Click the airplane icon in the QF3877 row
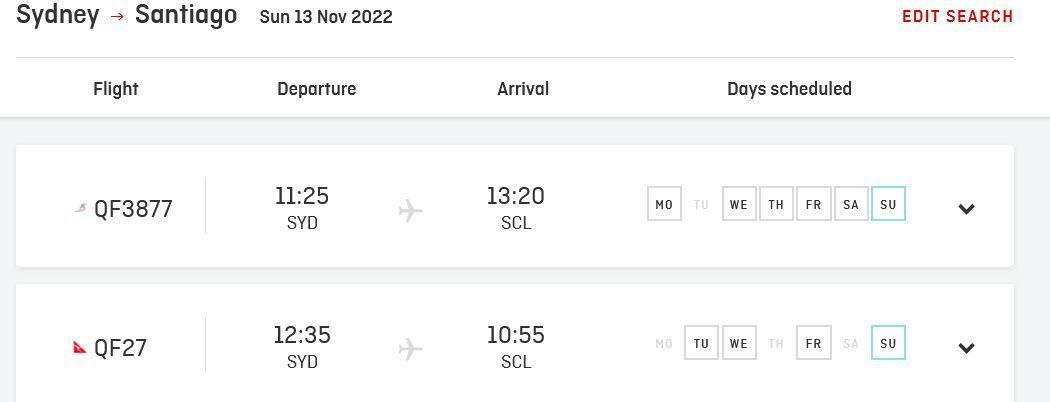 pos(410,211)
